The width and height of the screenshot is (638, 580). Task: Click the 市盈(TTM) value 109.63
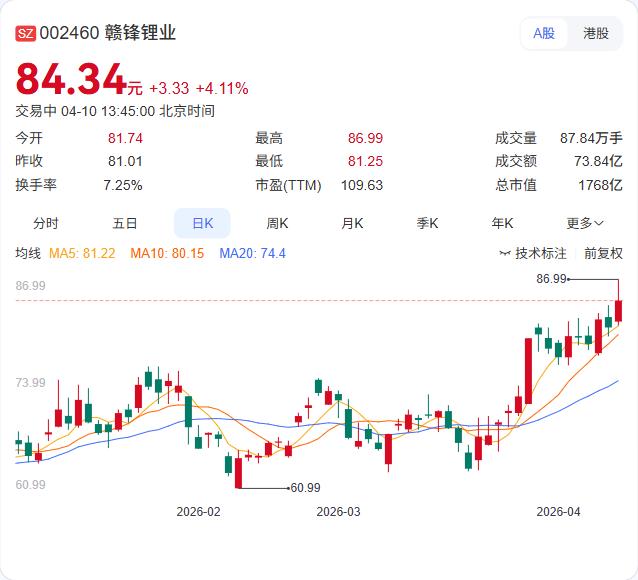[x=362, y=185]
